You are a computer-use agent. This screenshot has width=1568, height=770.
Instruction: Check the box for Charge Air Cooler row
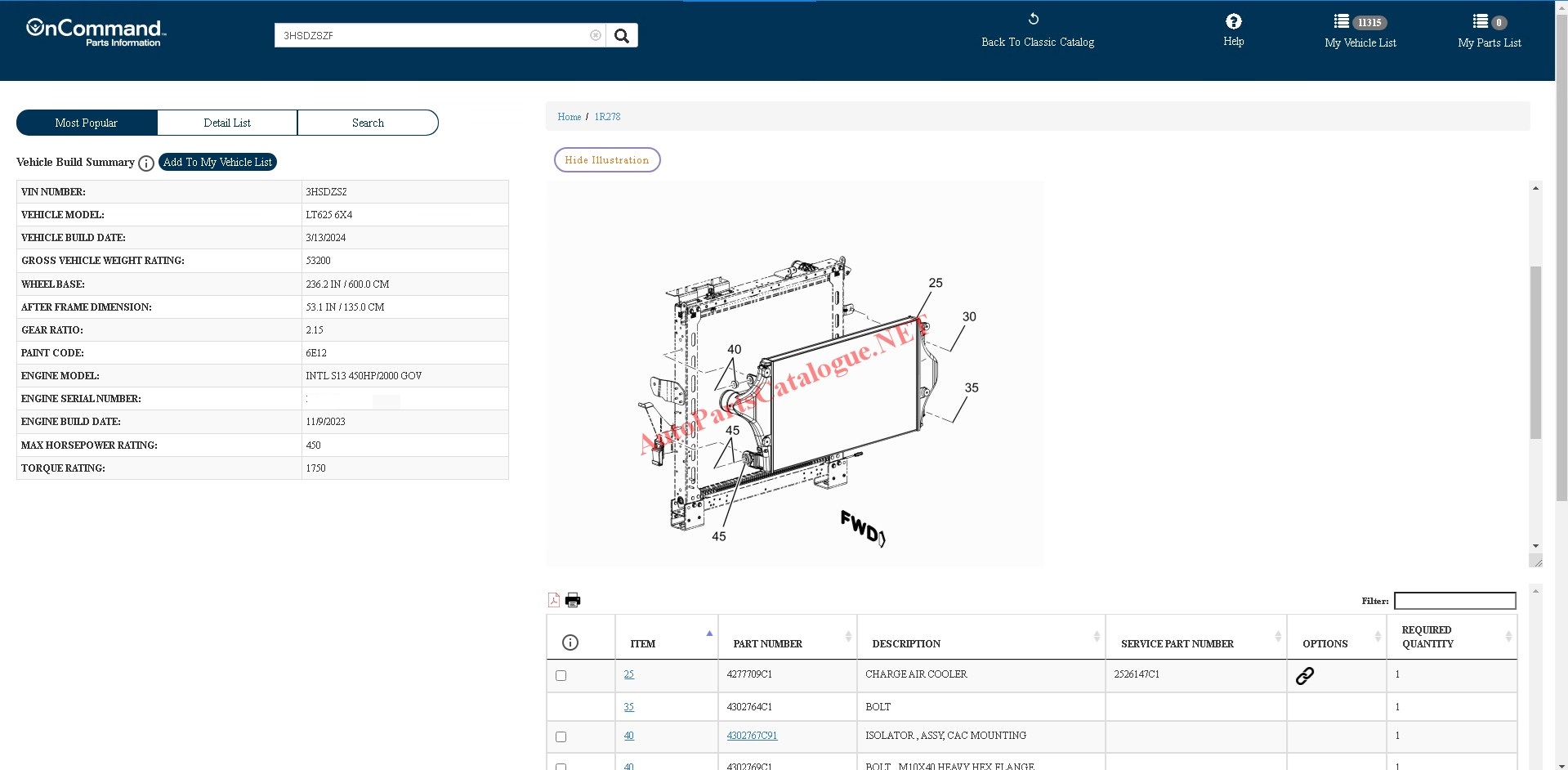click(561, 676)
